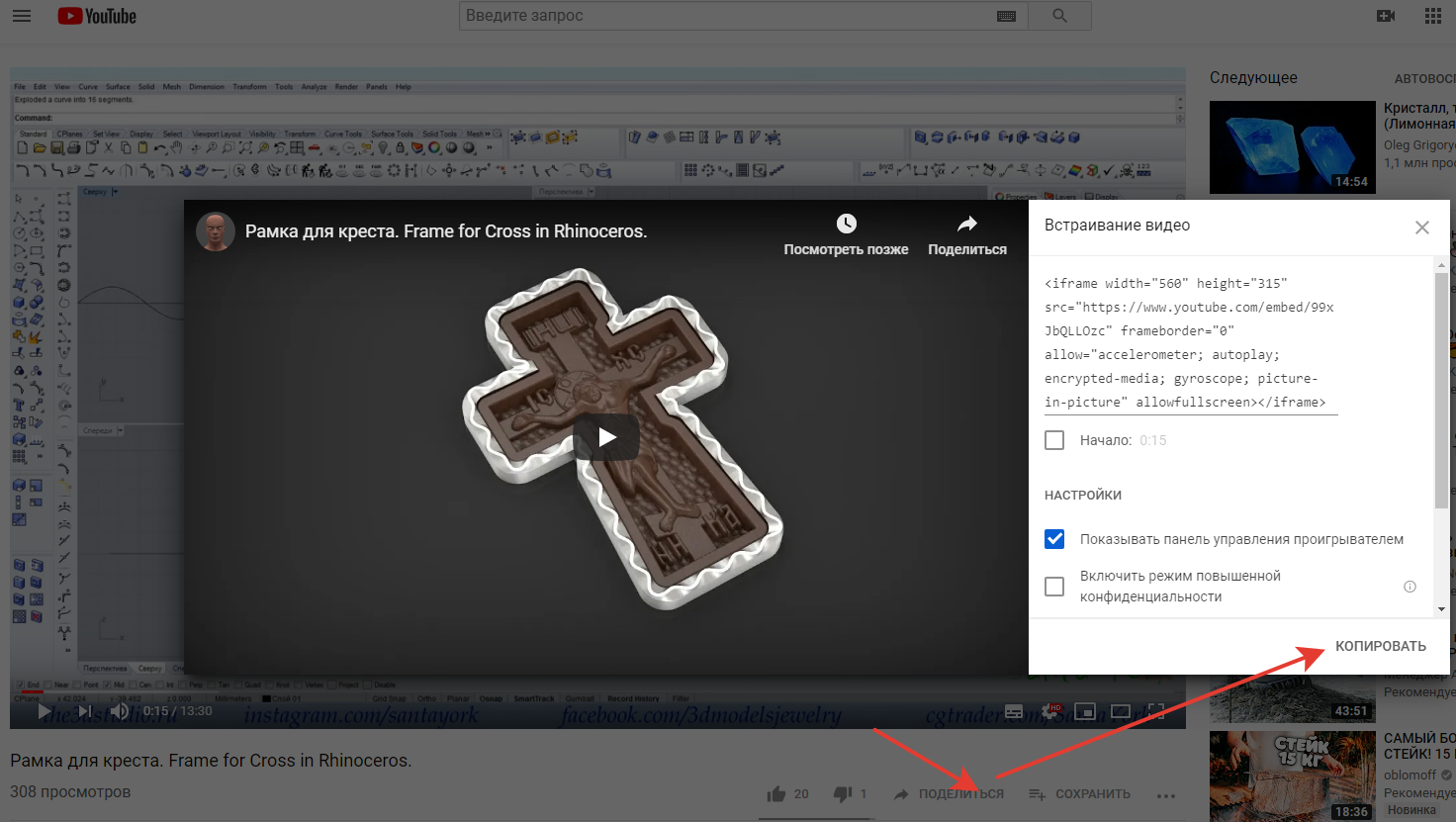Screen dimensions: 1456x822
Task: Enter fullscreen in main player
Action: (x=1155, y=711)
